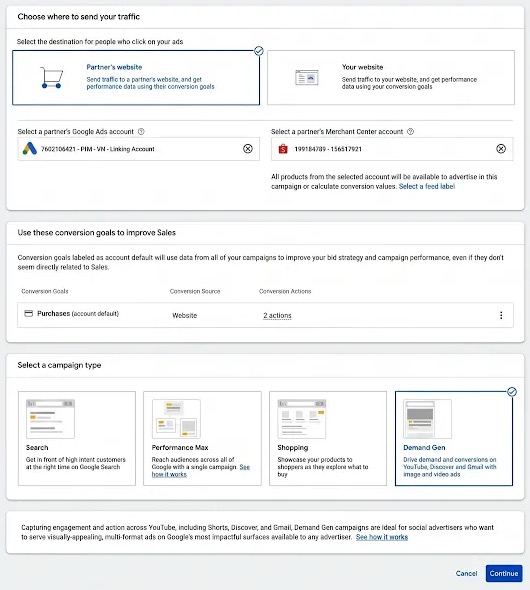Select Demand Gen campaign type
530x590 pixels.
tap(454, 438)
